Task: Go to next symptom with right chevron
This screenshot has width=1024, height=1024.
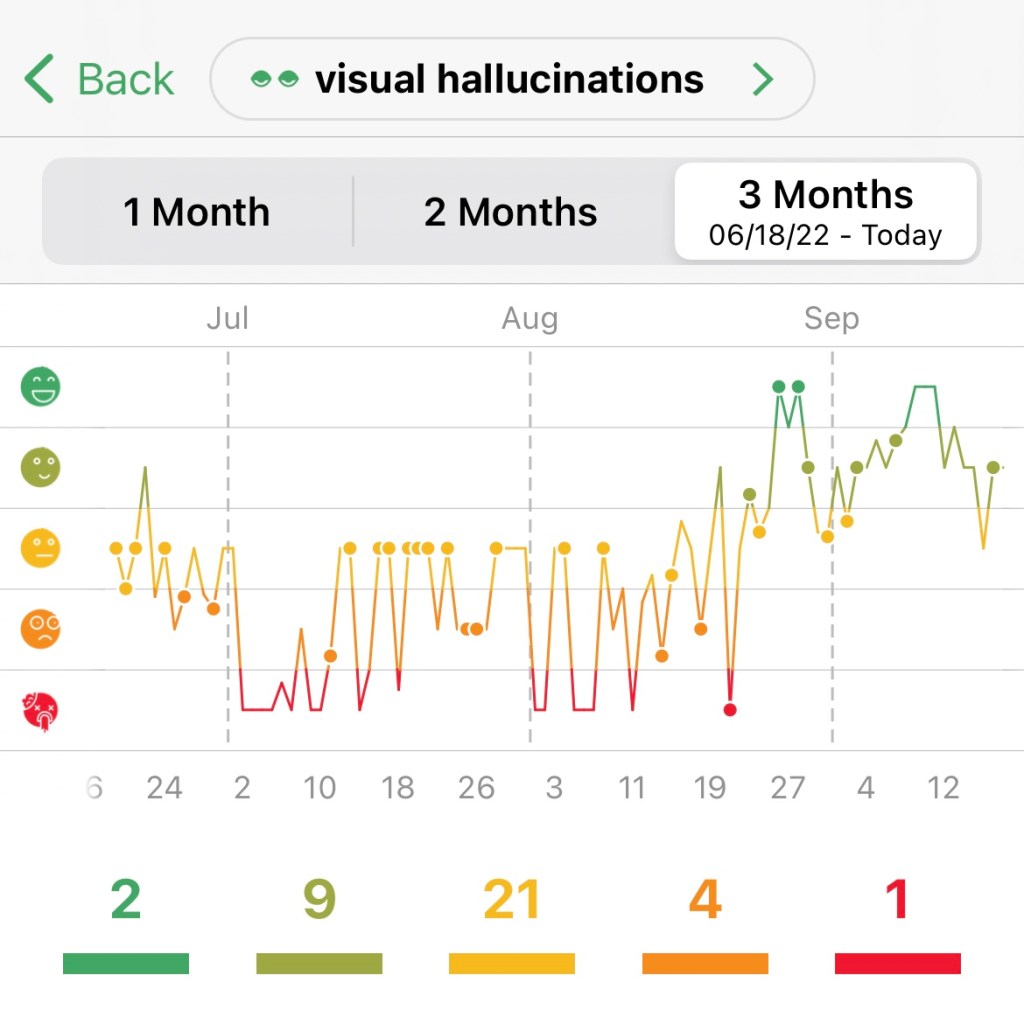Action: click(763, 80)
